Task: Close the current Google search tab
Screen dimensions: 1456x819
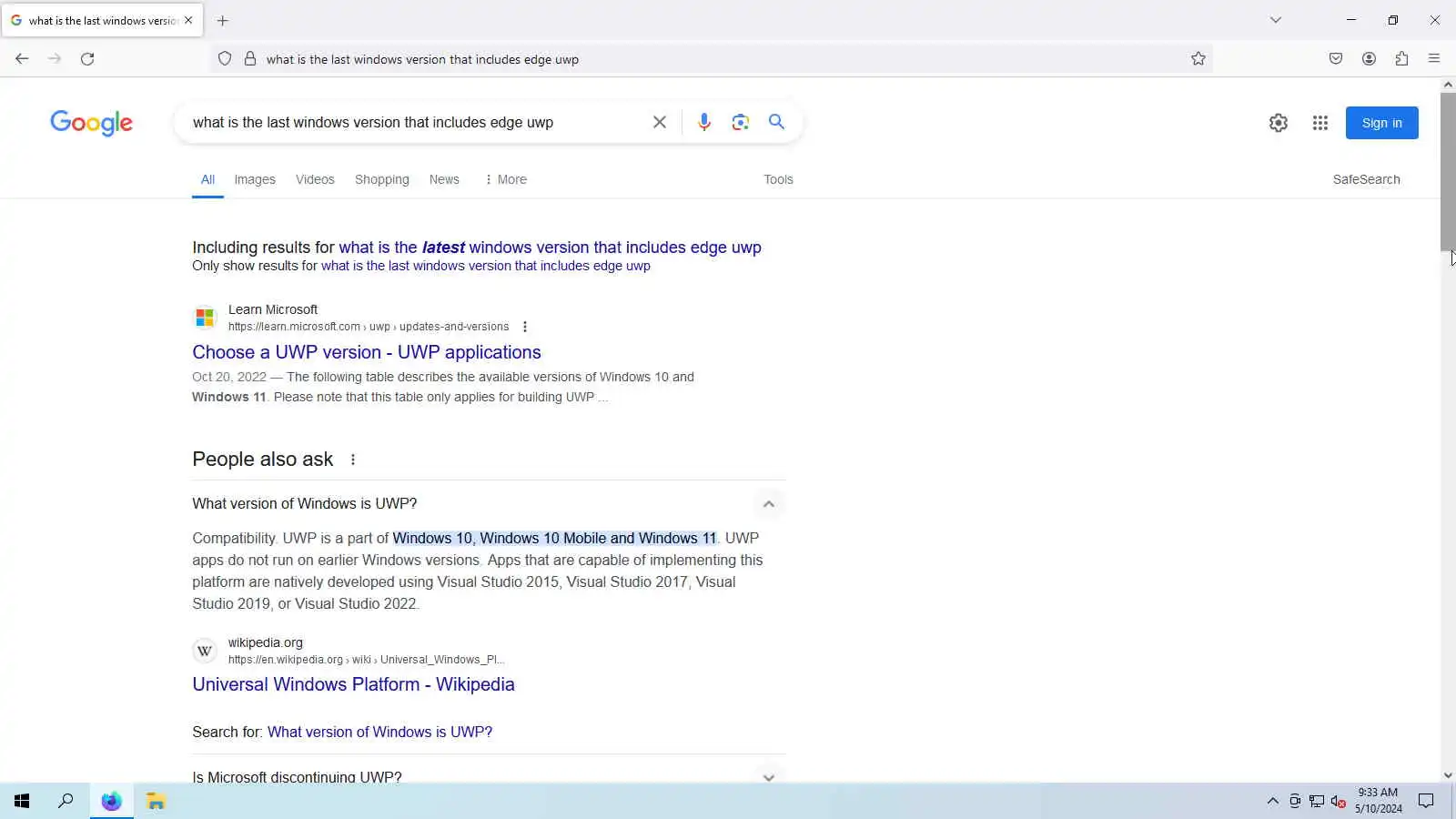Action: point(188,20)
